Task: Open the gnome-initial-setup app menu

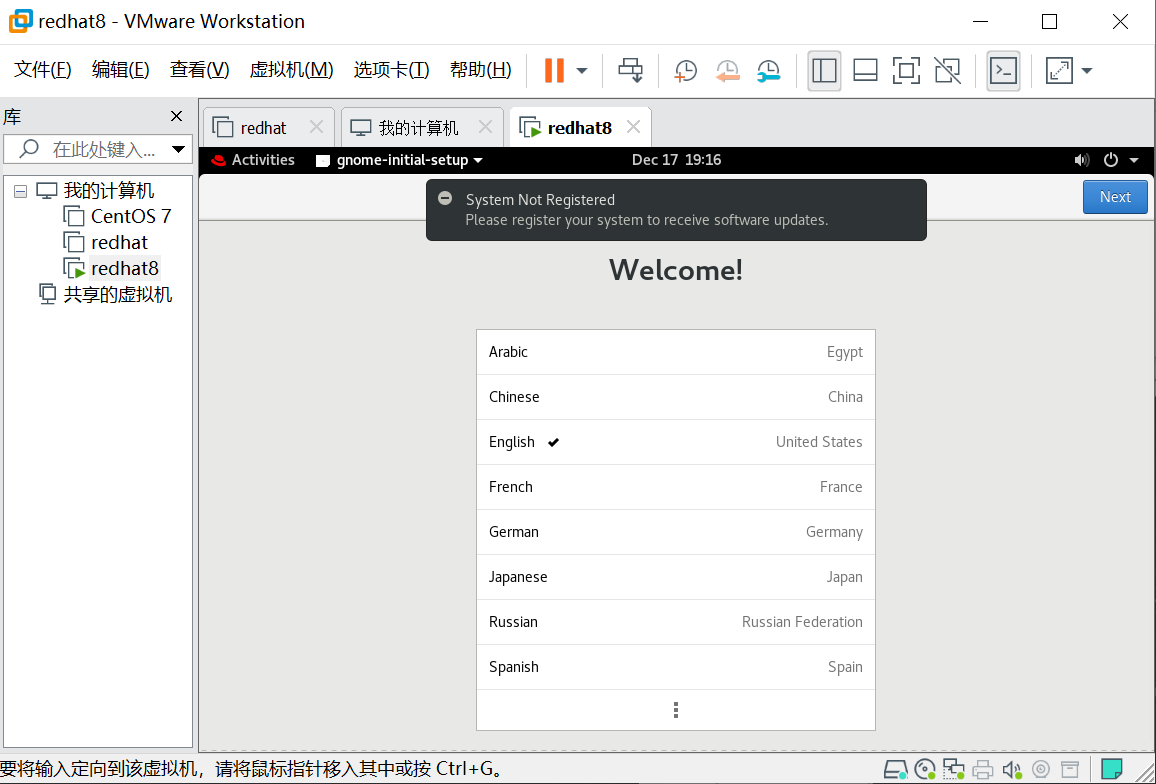Action: (x=399, y=160)
